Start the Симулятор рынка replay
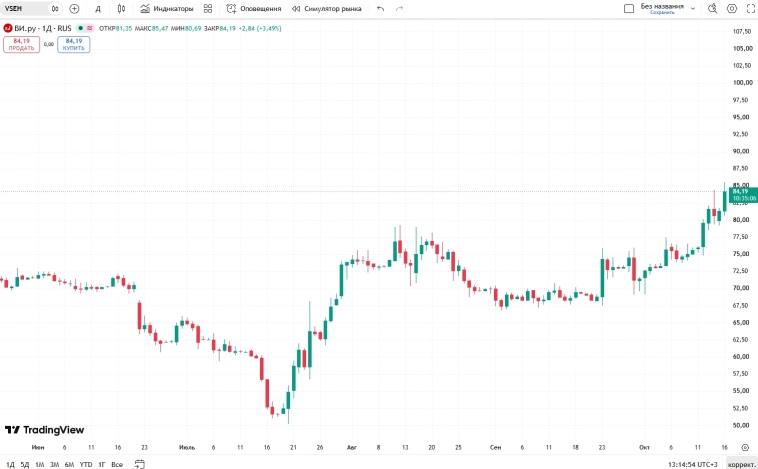 tap(326, 9)
